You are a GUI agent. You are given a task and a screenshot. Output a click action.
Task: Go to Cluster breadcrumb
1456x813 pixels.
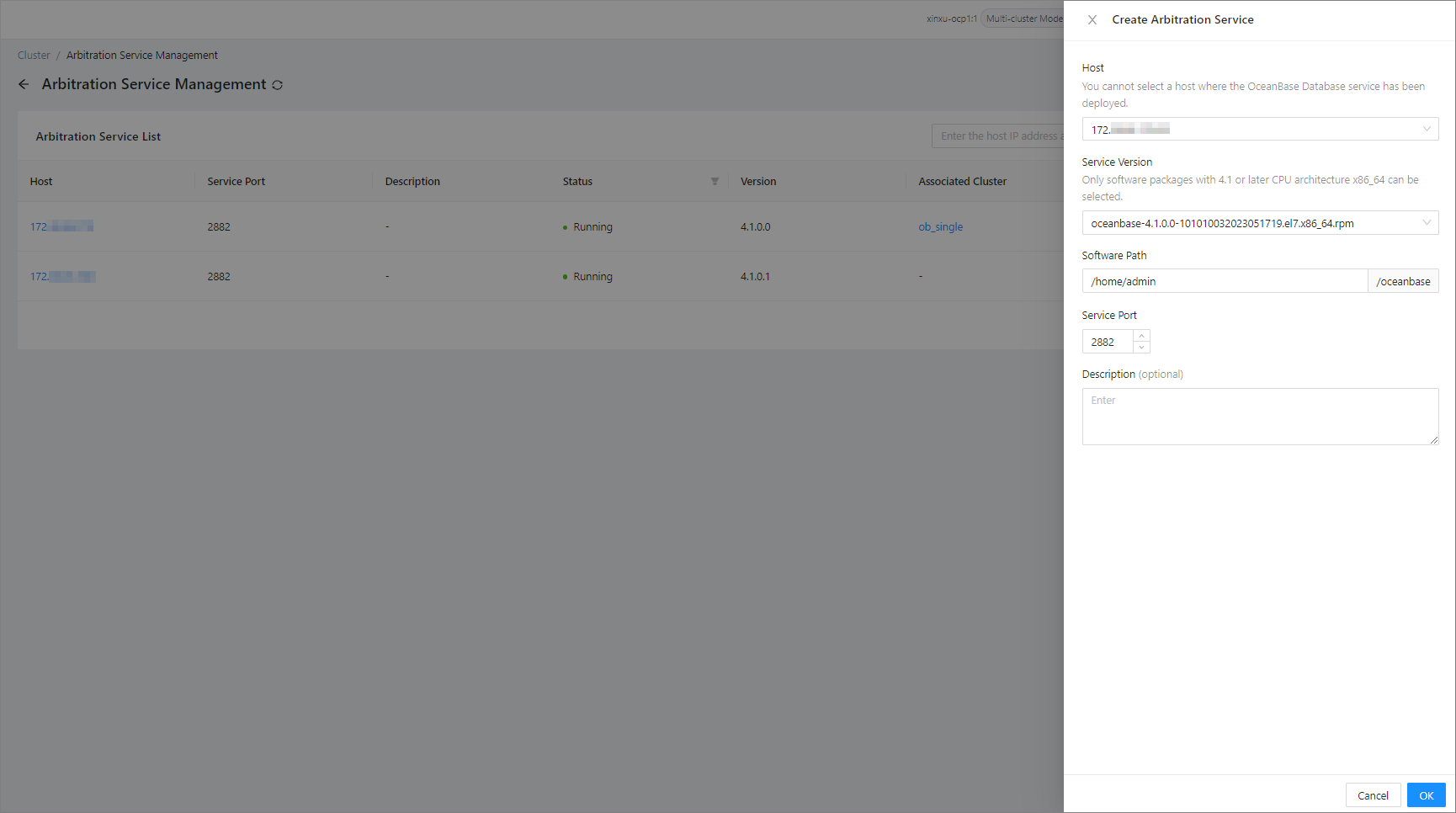pyautogui.click(x=34, y=56)
